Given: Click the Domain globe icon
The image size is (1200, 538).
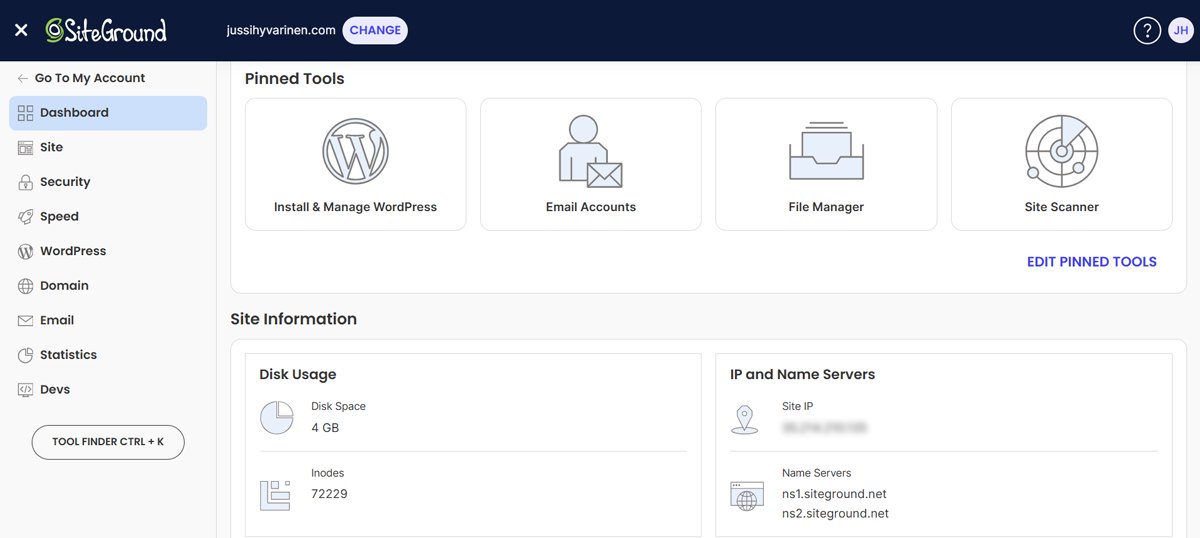Looking at the screenshot, I should point(26,286).
